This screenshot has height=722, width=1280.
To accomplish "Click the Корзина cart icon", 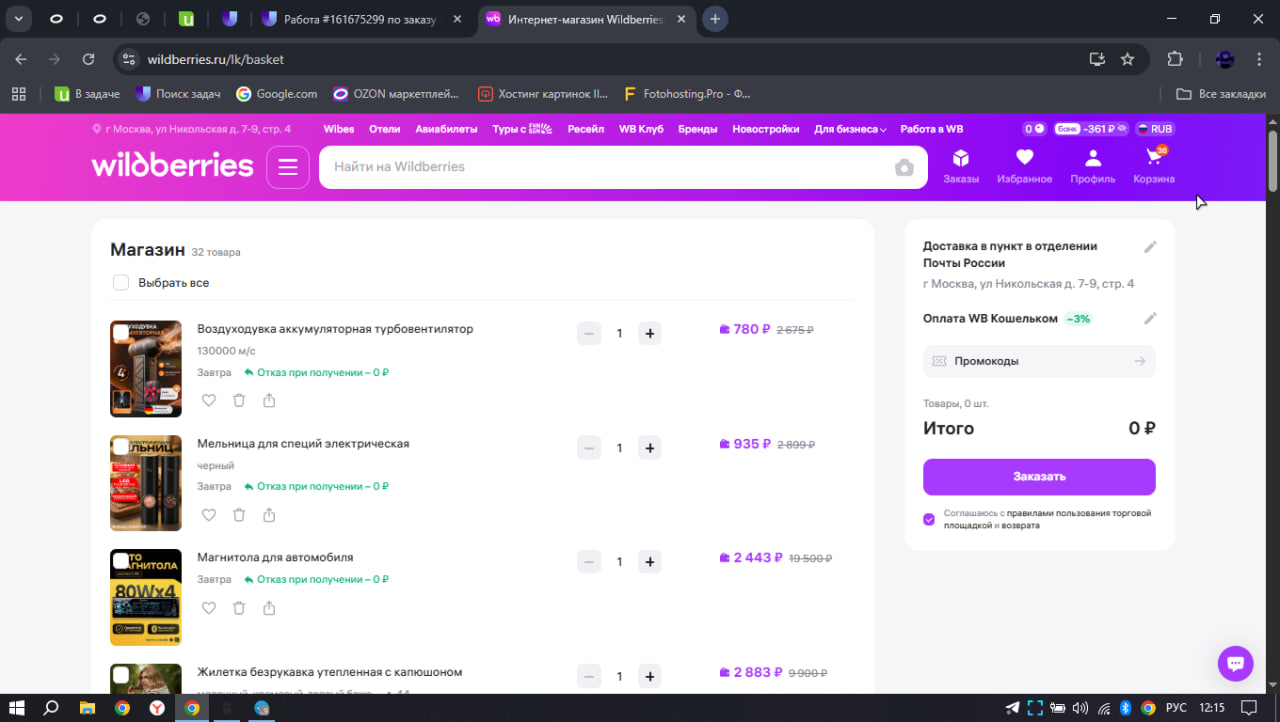I will click(1153, 166).
